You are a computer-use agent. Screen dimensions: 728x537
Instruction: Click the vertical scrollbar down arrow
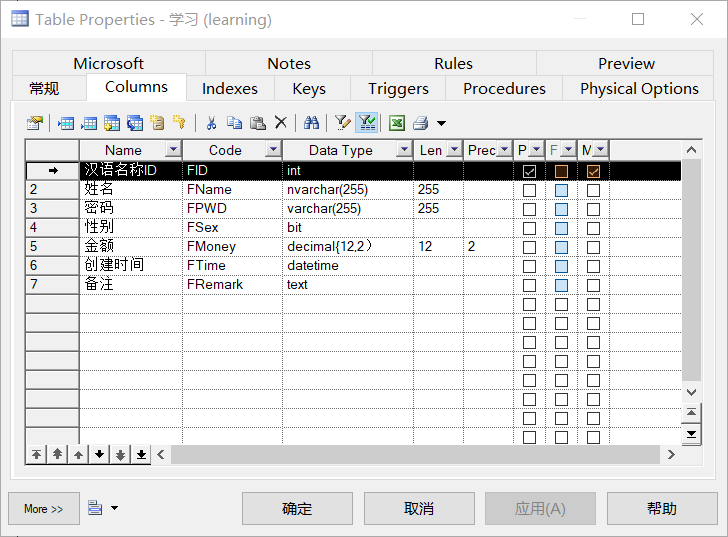coord(691,392)
